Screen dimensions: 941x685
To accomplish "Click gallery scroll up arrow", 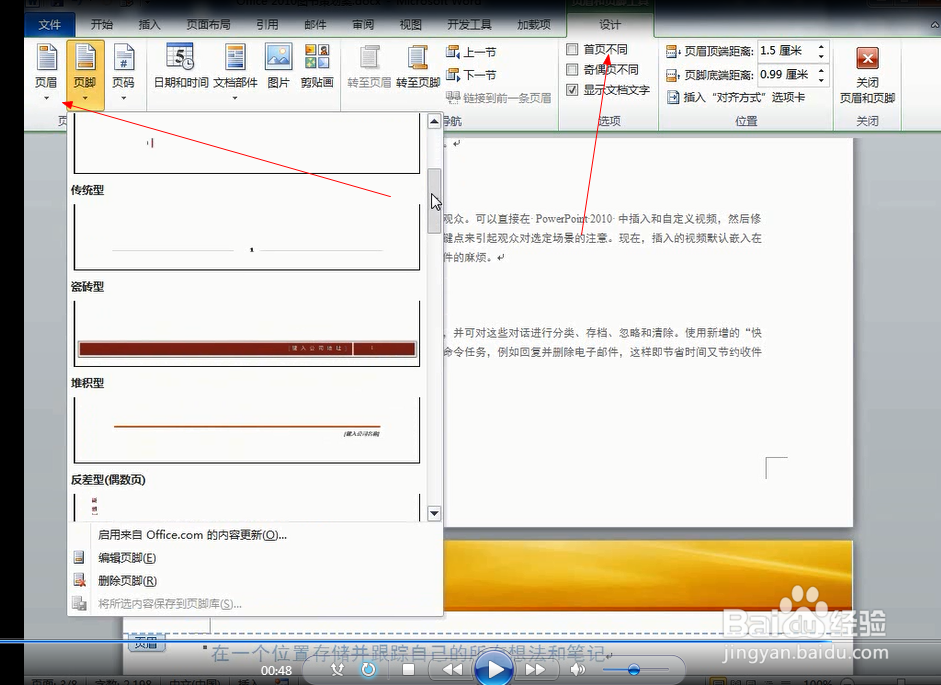I will pos(434,122).
